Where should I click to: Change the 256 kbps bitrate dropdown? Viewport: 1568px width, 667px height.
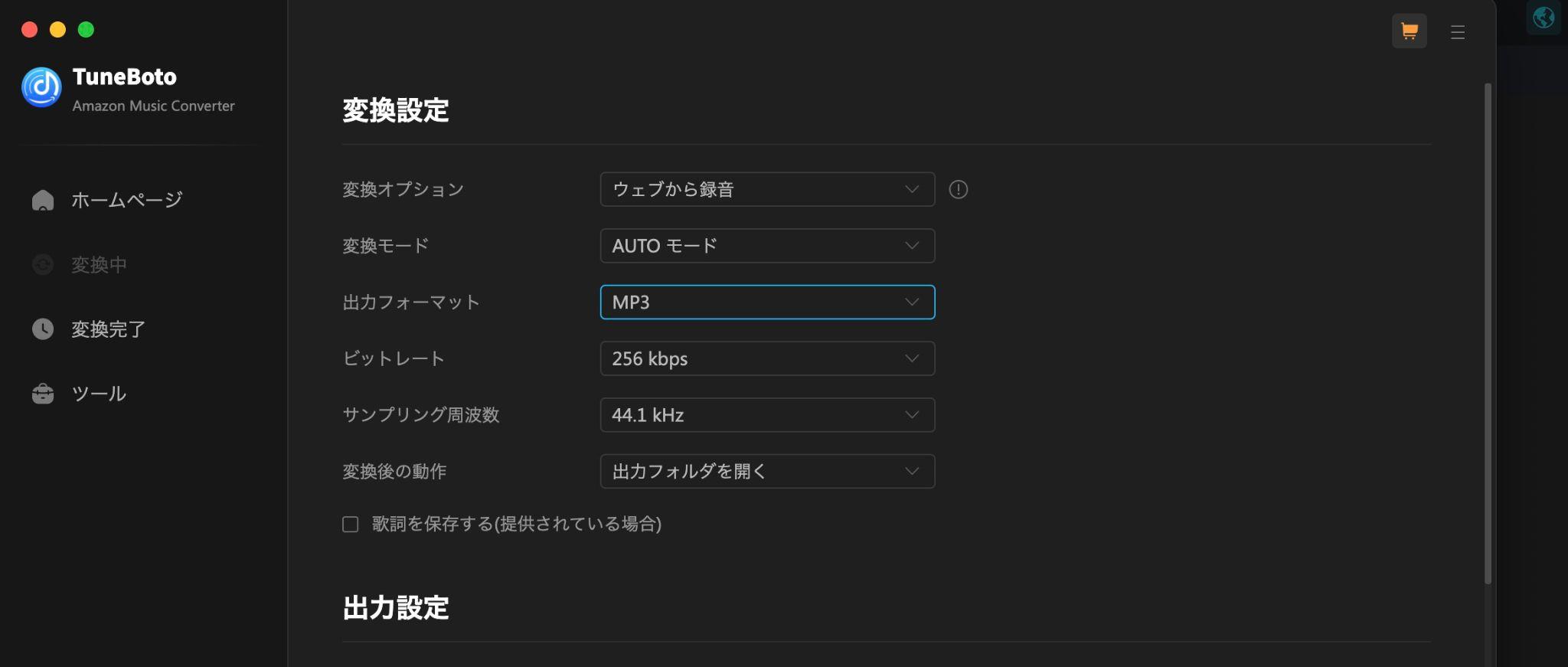(767, 358)
